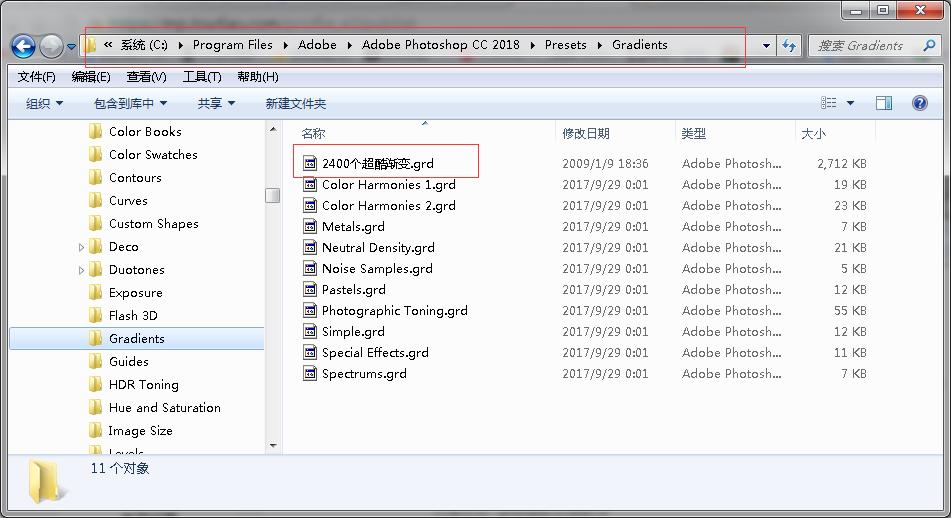951x518 pixels.
Task: Open the 工具(T) menu
Action: [202, 76]
